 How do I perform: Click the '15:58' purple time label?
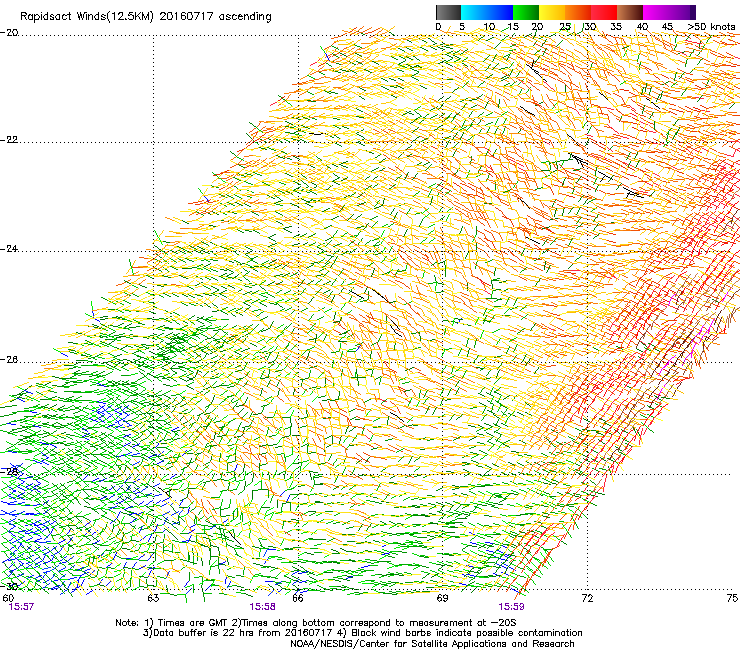click(262, 607)
